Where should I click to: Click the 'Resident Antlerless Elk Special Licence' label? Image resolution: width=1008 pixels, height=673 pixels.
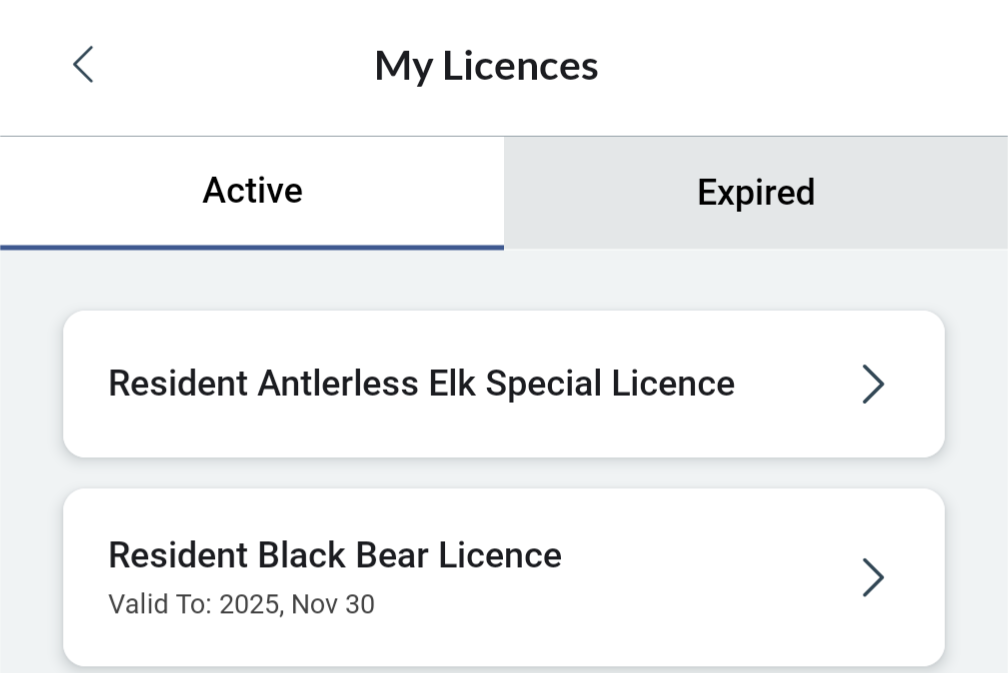(421, 383)
